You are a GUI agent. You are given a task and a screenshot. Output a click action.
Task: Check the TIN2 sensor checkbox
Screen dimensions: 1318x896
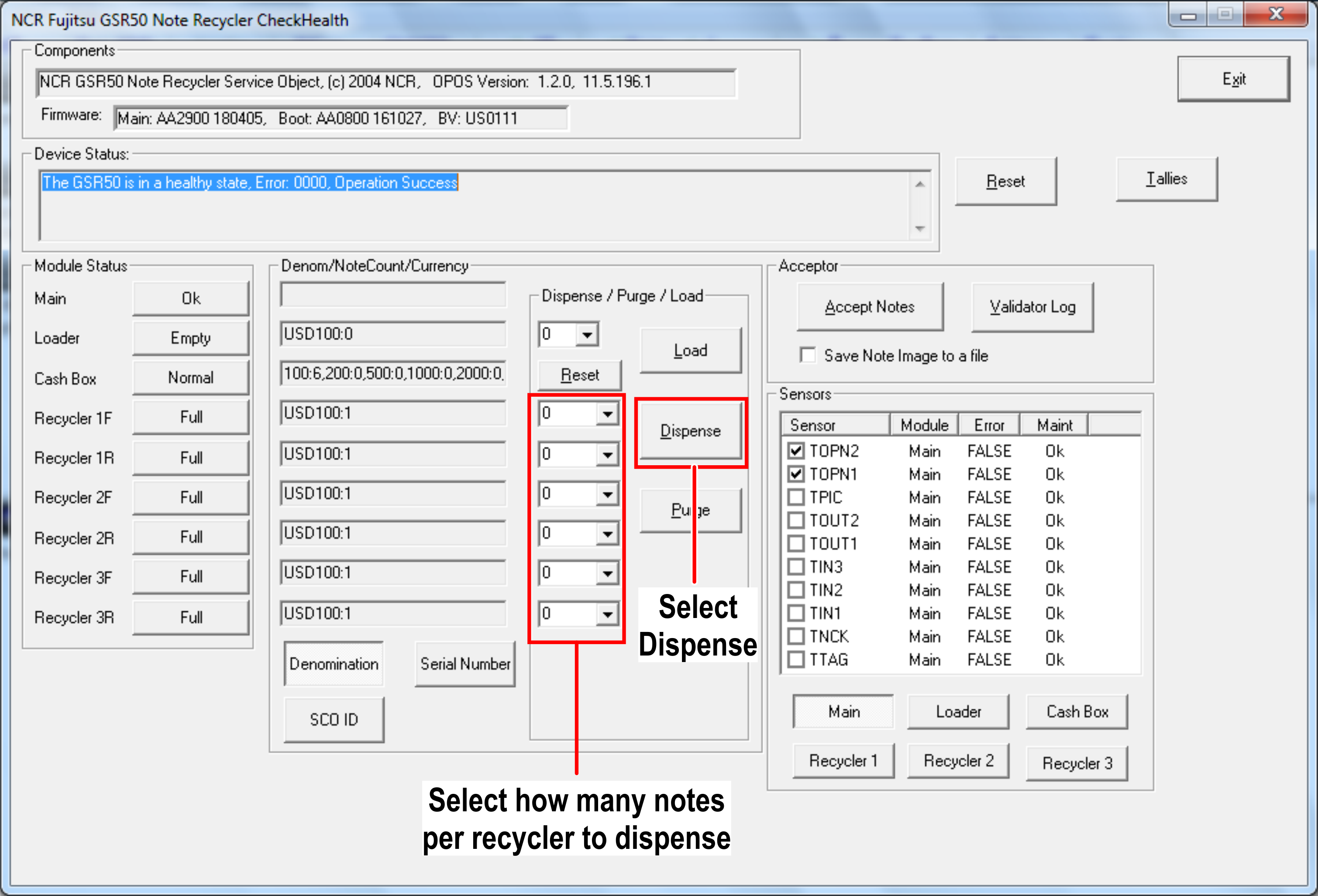796,590
